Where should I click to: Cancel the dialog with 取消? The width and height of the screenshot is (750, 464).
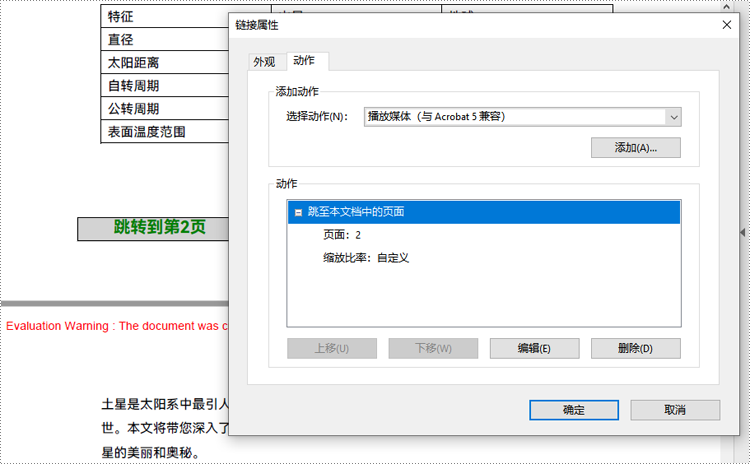click(675, 410)
